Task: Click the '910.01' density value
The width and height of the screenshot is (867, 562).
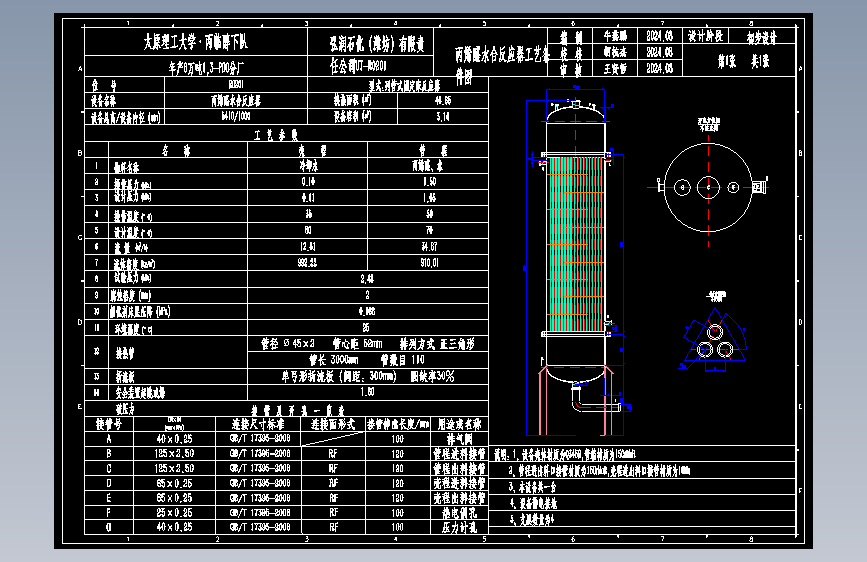Action: click(x=429, y=263)
